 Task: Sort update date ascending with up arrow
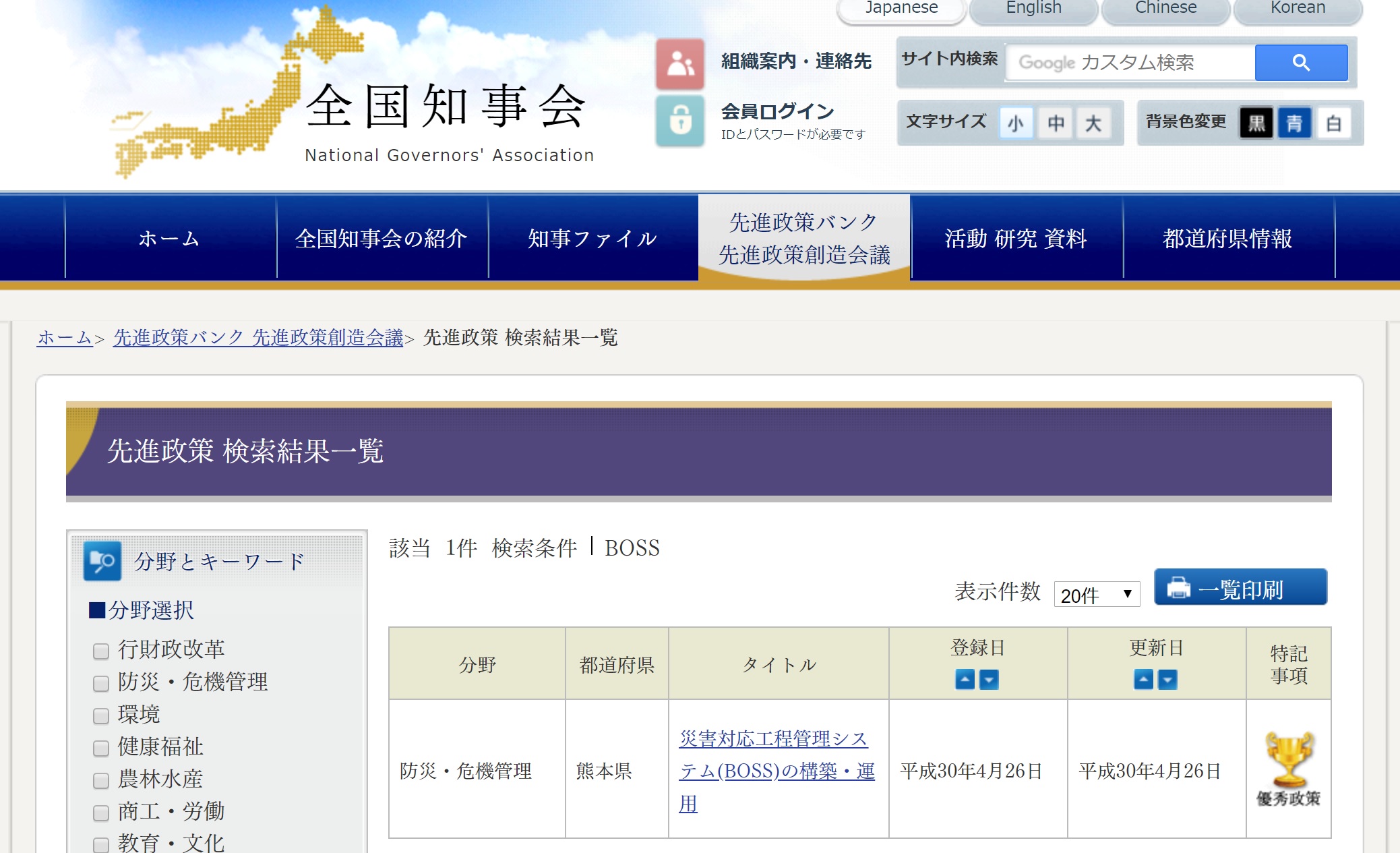pos(1143,679)
